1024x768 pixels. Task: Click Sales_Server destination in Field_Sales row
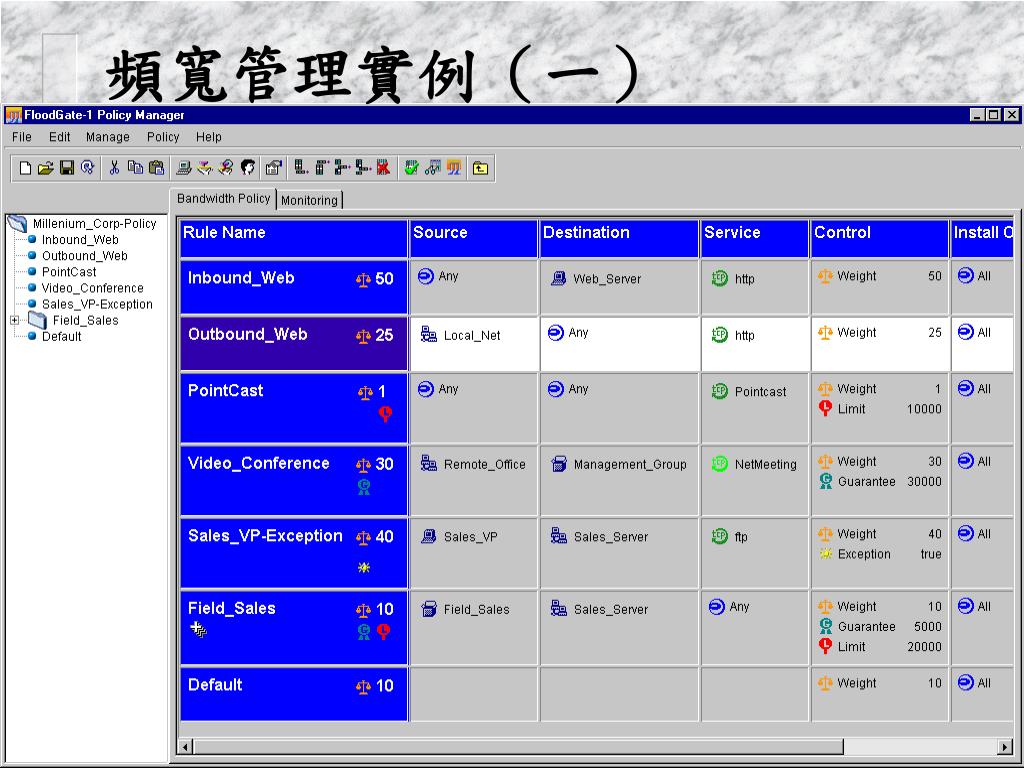pyautogui.click(x=600, y=609)
